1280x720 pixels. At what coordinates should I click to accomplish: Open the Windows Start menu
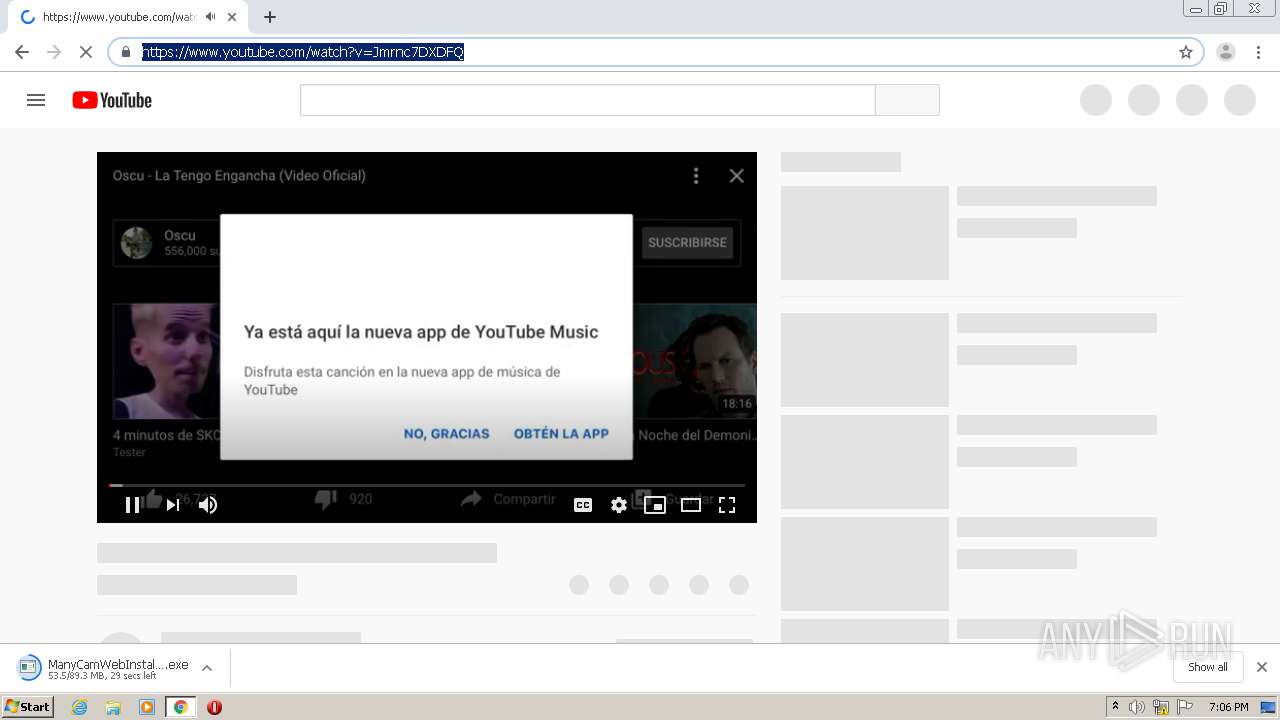tap(28, 707)
